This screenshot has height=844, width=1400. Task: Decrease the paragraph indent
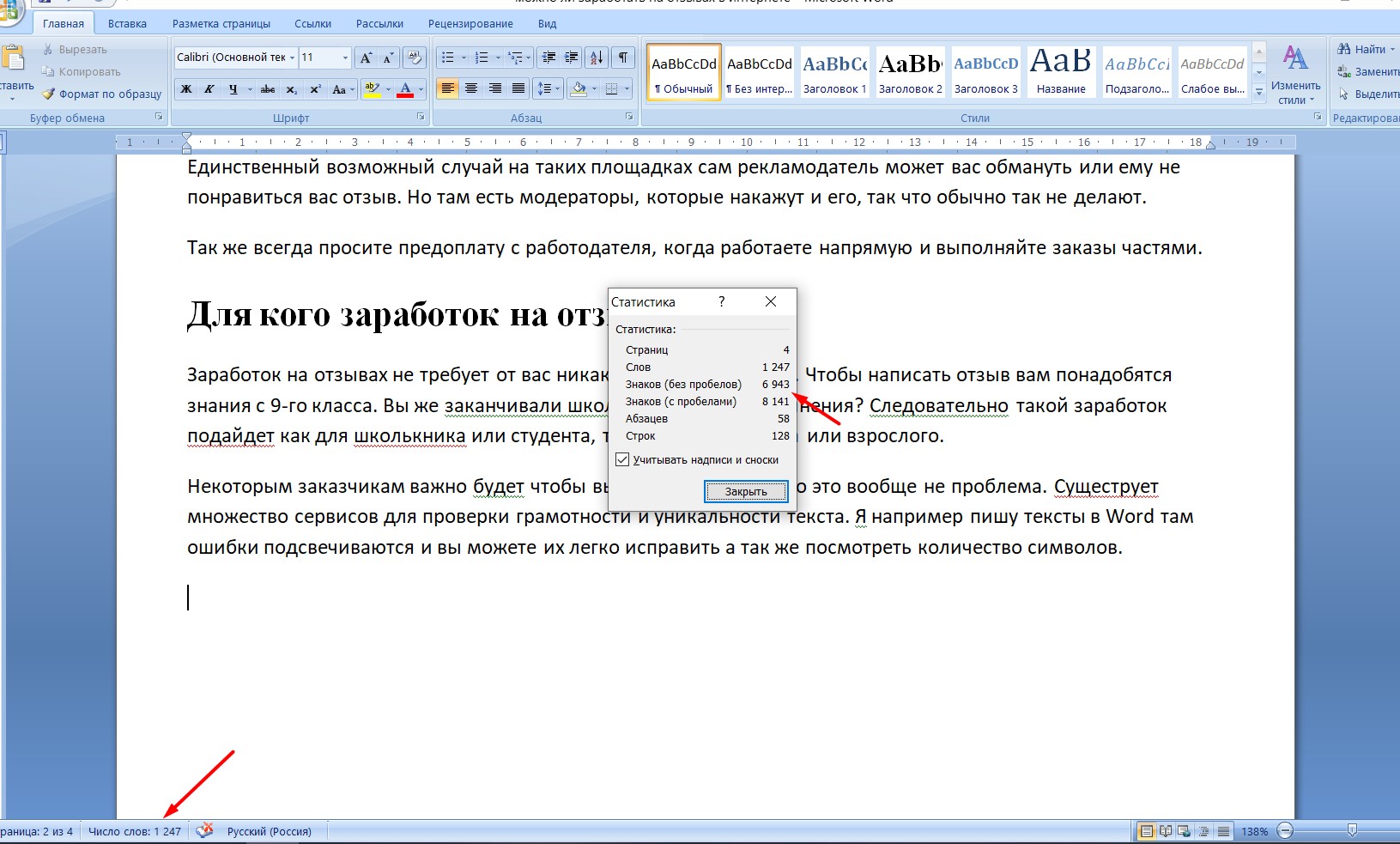pyautogui.click(x=548, y=58)
